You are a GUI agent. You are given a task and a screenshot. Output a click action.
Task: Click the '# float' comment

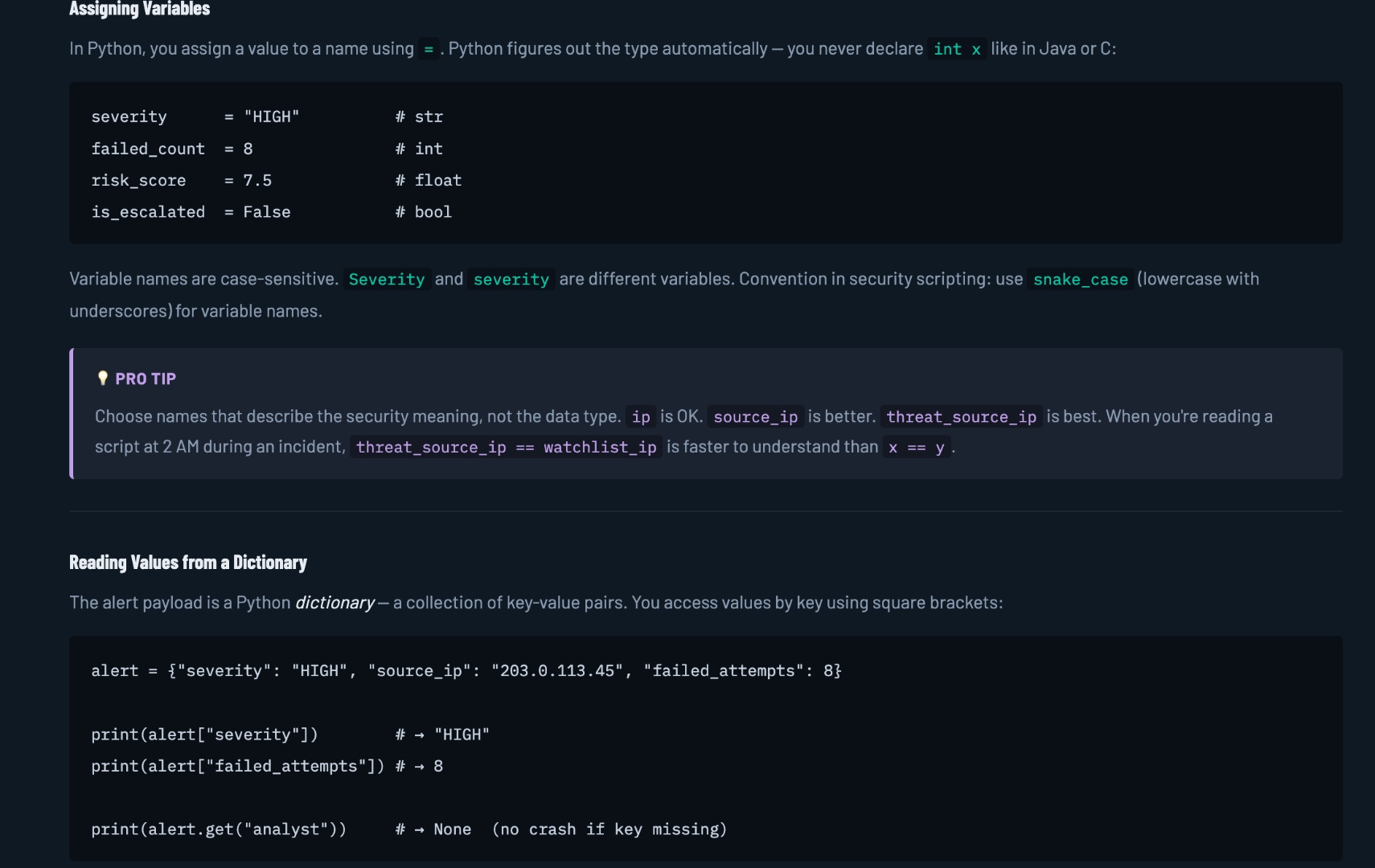coord(429,181)
